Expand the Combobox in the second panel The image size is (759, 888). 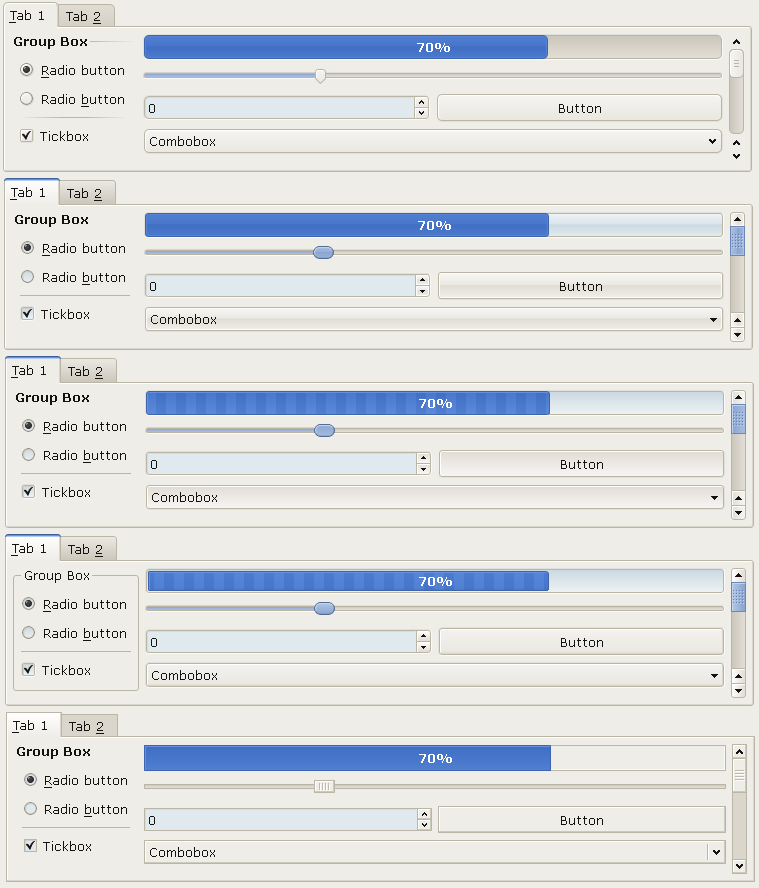coord(434,319)
